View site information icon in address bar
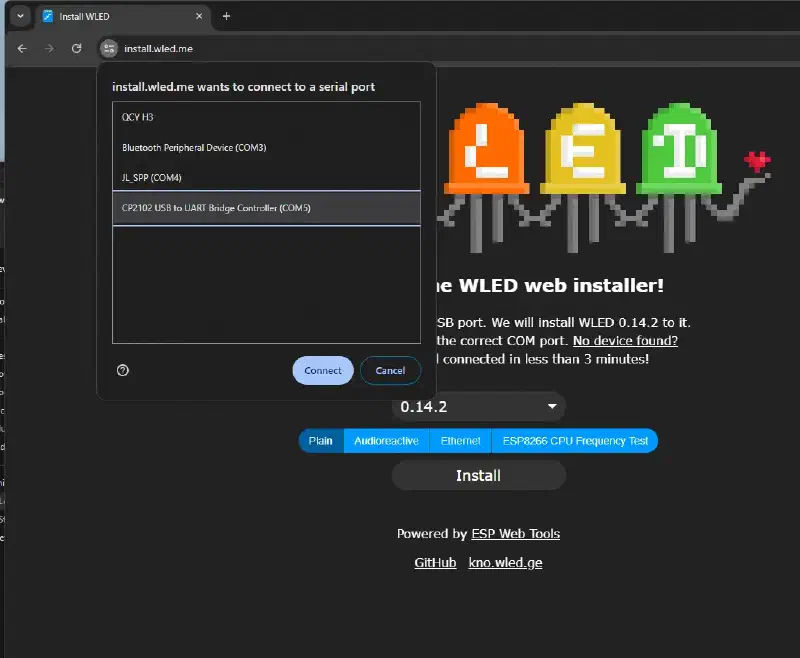This screenshot has height=658, width=800. (109, 48)
